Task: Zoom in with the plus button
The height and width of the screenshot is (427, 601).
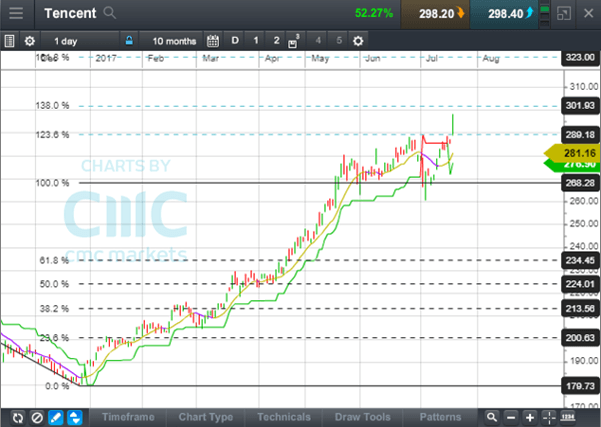Action: [530, 417]
